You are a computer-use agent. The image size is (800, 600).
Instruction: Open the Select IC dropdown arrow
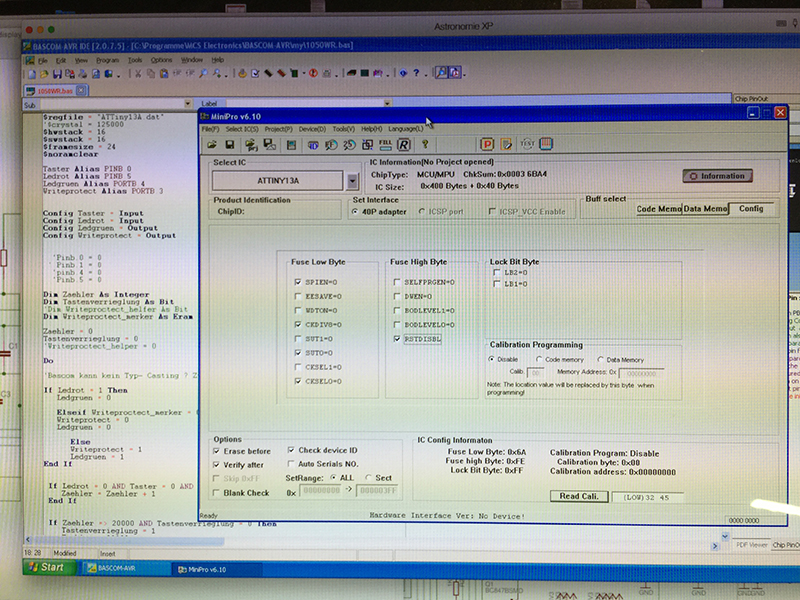click(352, 181)
